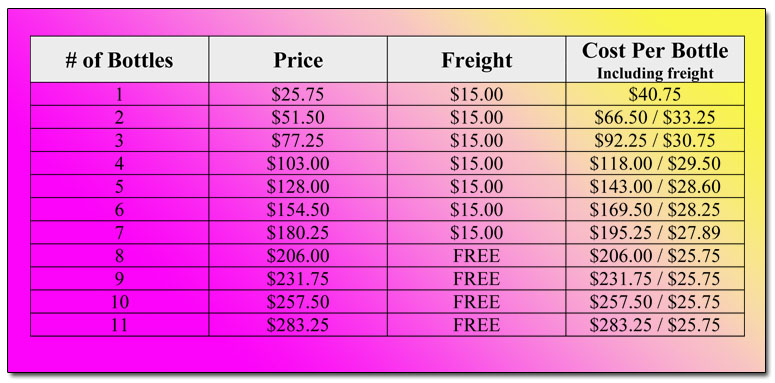775x383 pixels.
Task: Select the '$257.50 / $25.75' cost cell
Action: [x=655, y=301]
